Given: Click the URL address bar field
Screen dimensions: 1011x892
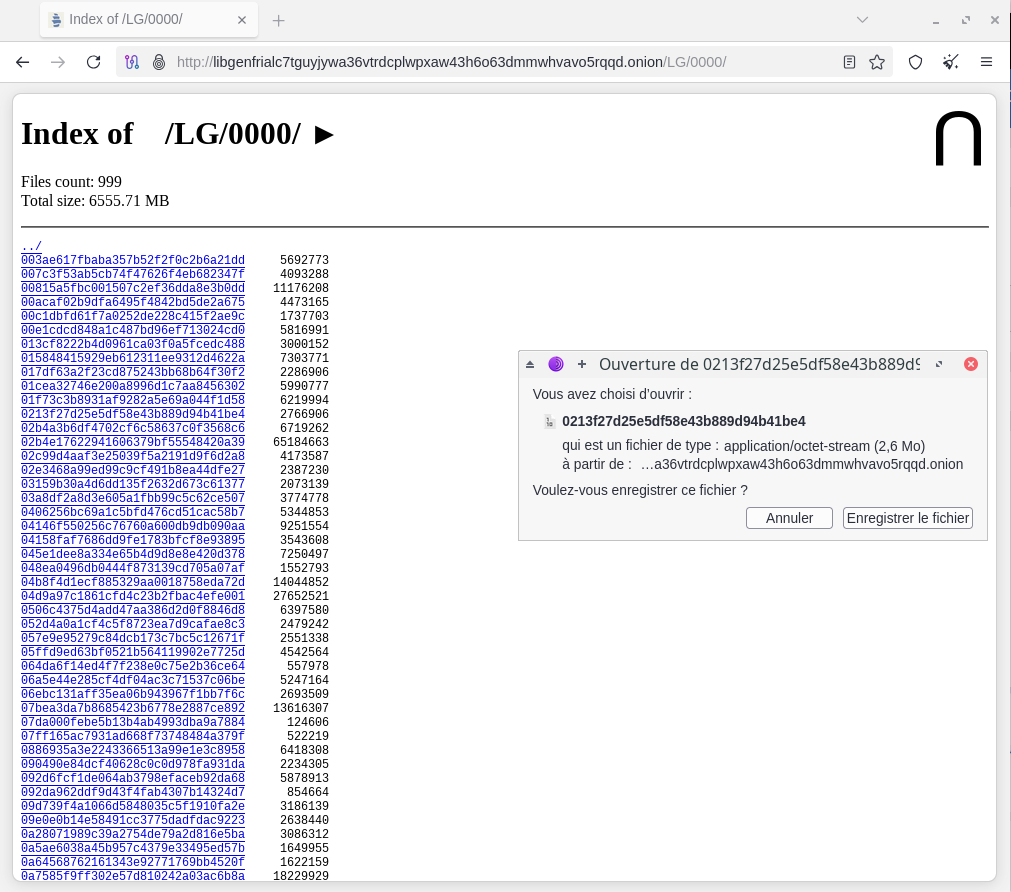Looking at the screenshot, I should pyautogui.click(x=500, y=62).
